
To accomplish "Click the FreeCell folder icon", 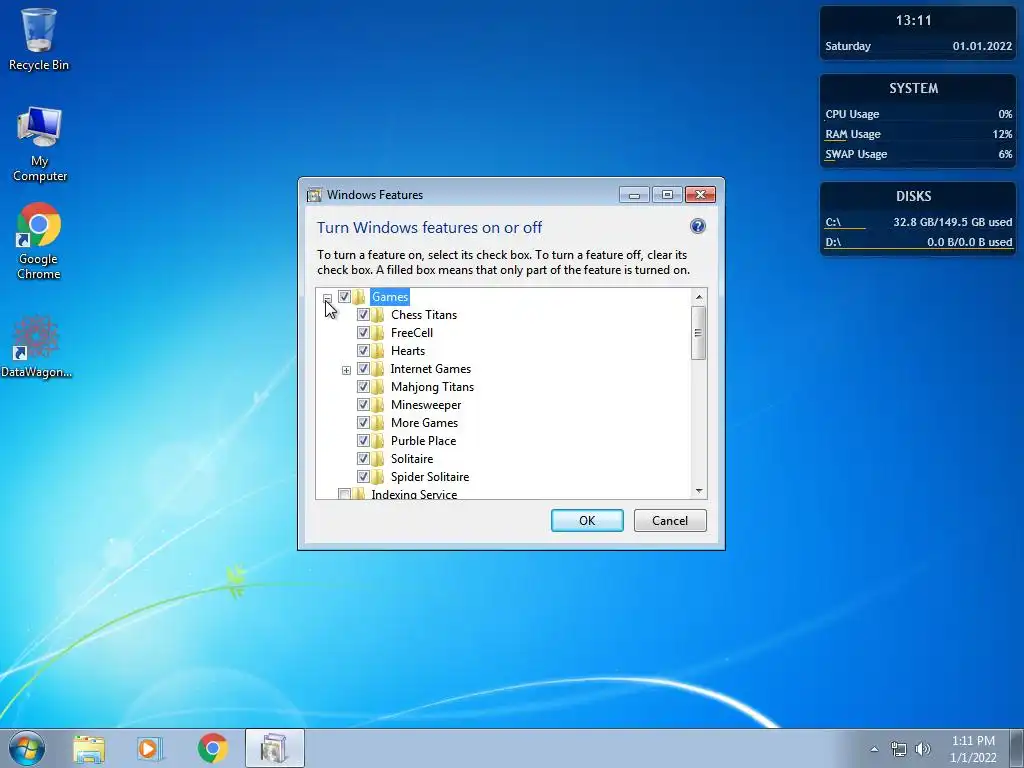I will click(x=378, y=333).
